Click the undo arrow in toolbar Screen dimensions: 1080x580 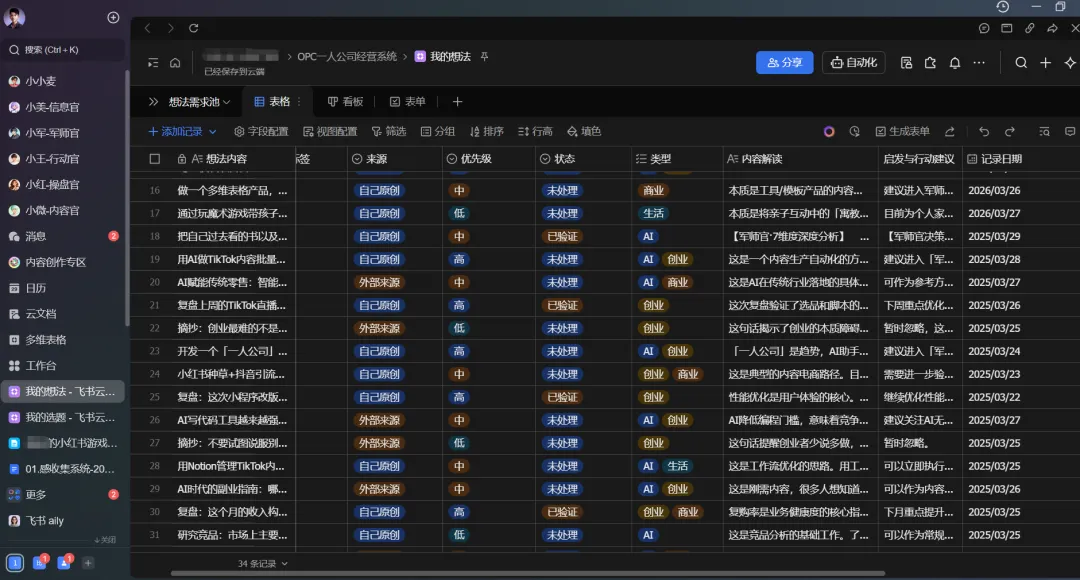(984, 132)
